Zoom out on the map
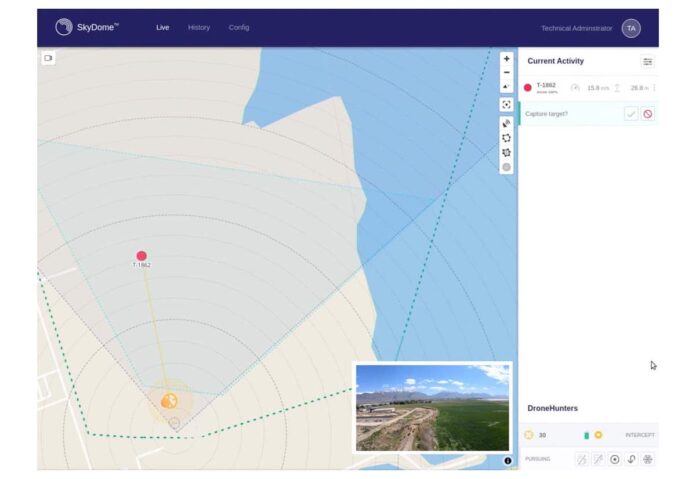The height and width of the screenshot is (479, 696). pyautogui.click(x=506, y=72)
